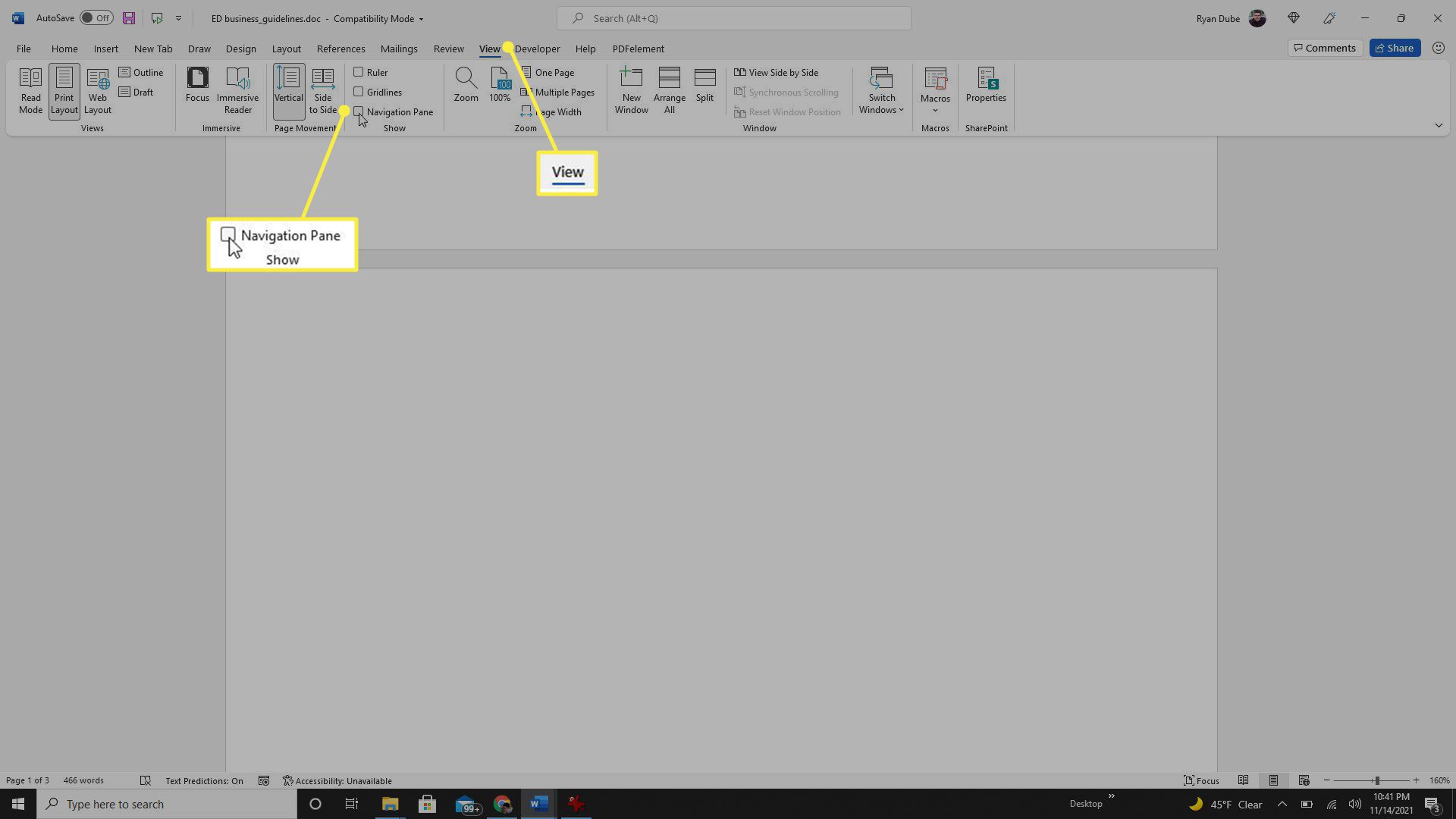Open the View ribbon tab
The image size is (1456, 819).
[490, 48]
